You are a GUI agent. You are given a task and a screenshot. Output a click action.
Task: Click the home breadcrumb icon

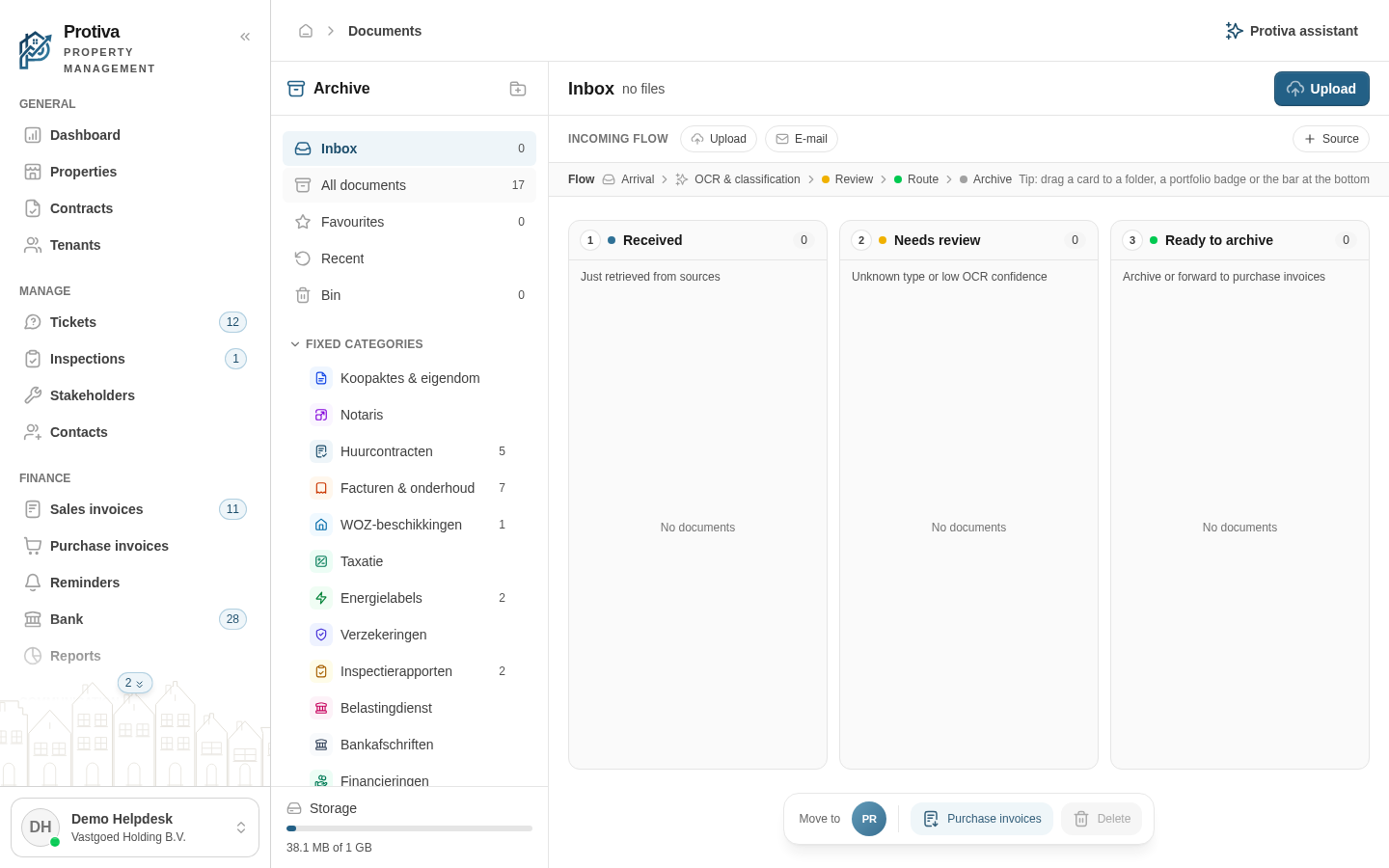(x=306, y=31)
